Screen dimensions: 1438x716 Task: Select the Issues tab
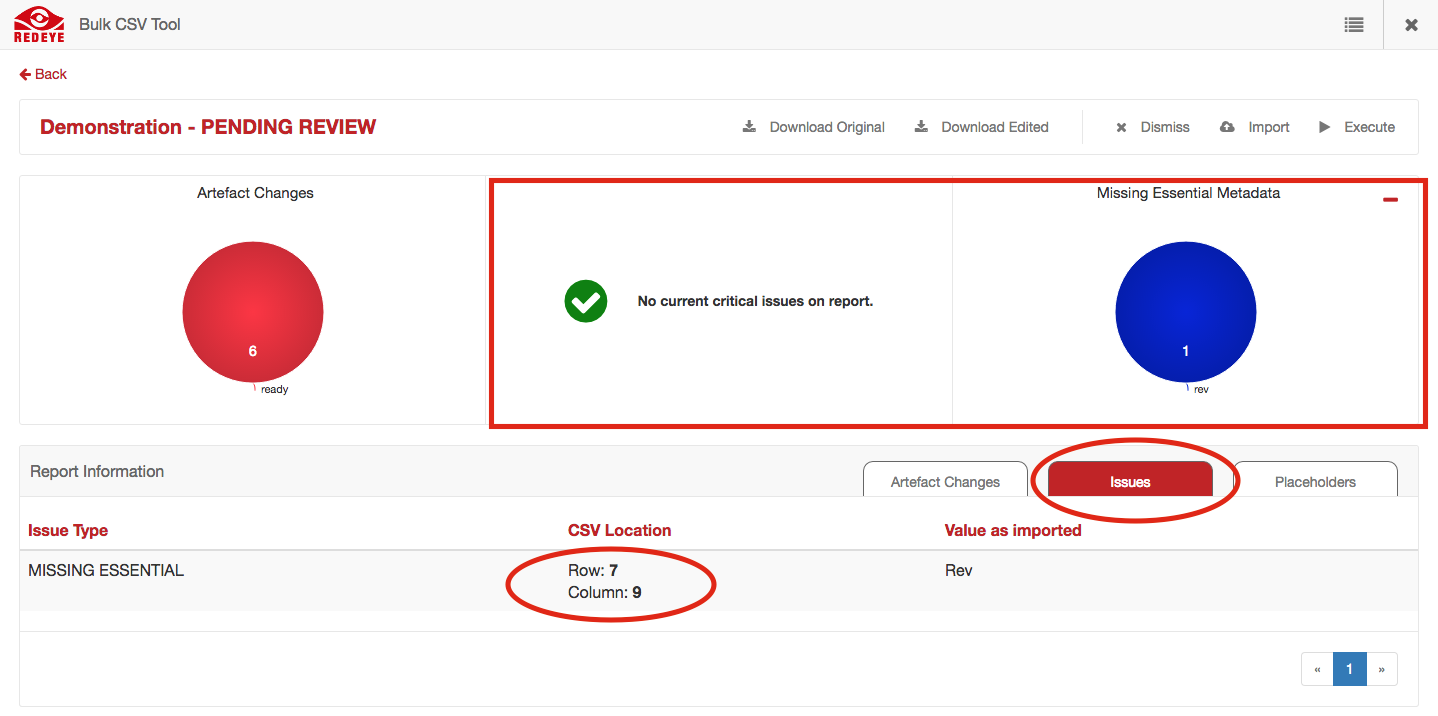click(1130, 481)
